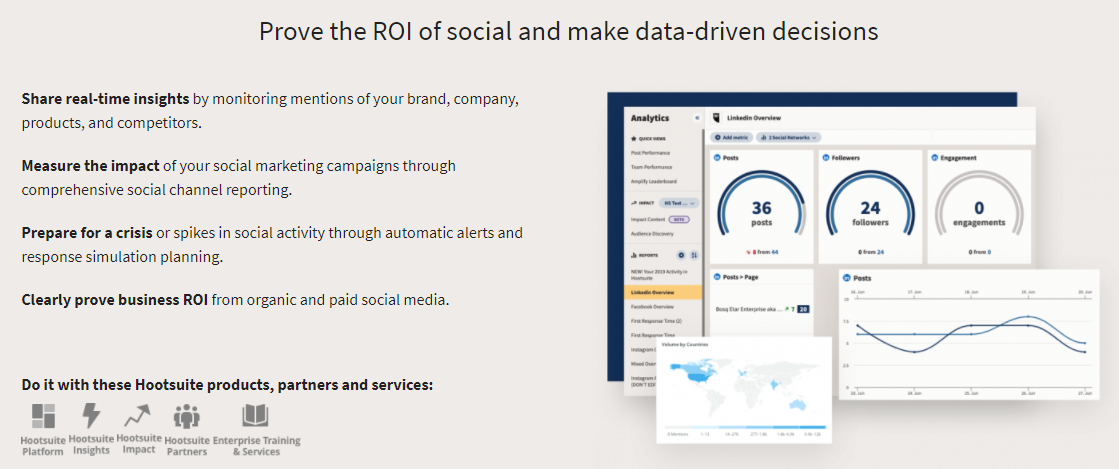
Task: Open the 2 Social Networks dropdown
Action: [x=789, y=137]
